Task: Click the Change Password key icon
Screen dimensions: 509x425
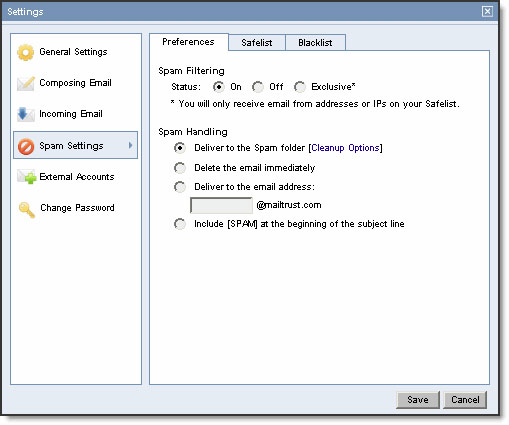Action: 27,209
